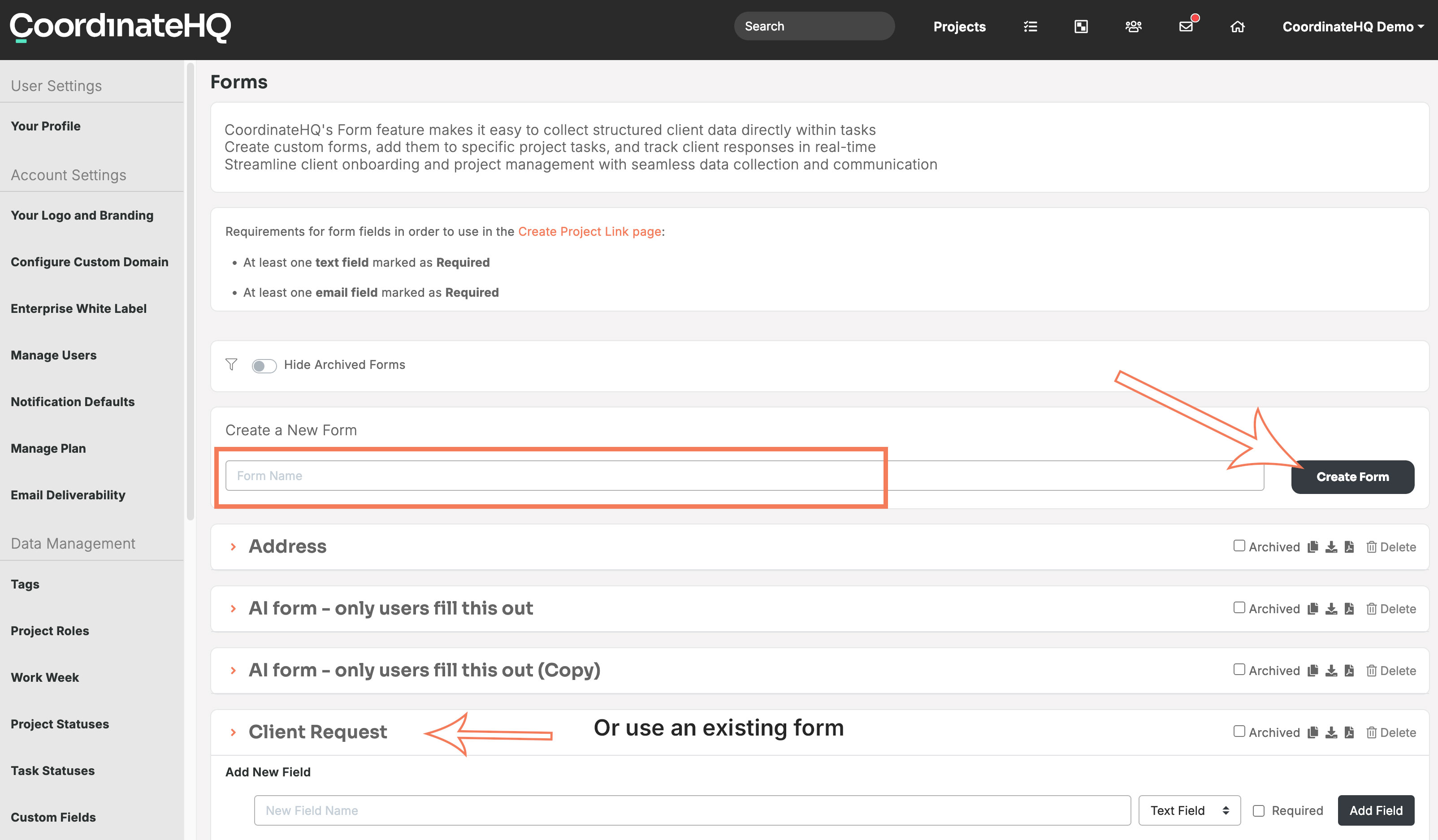Open Work Week settings
This screenshot has height=840, width=1438.
[x=45, y=677]
